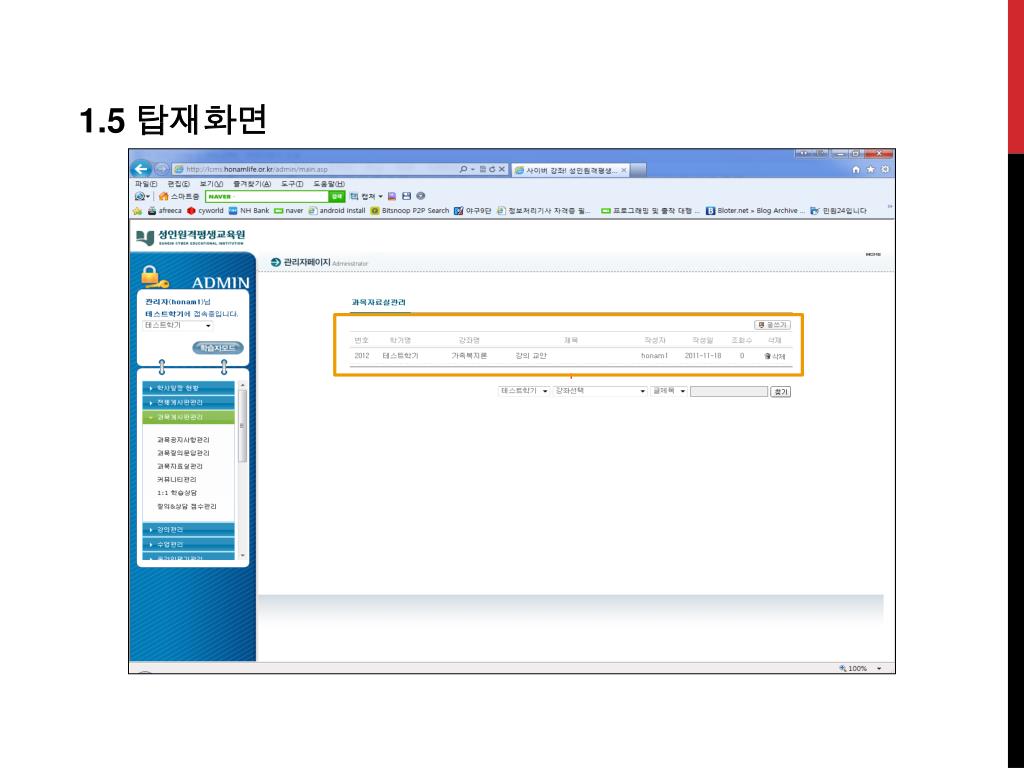The height and width of the screenshot is (768, 1024).
Task: Open the 민원24입니다 bookmark
Action: (839, 211)
